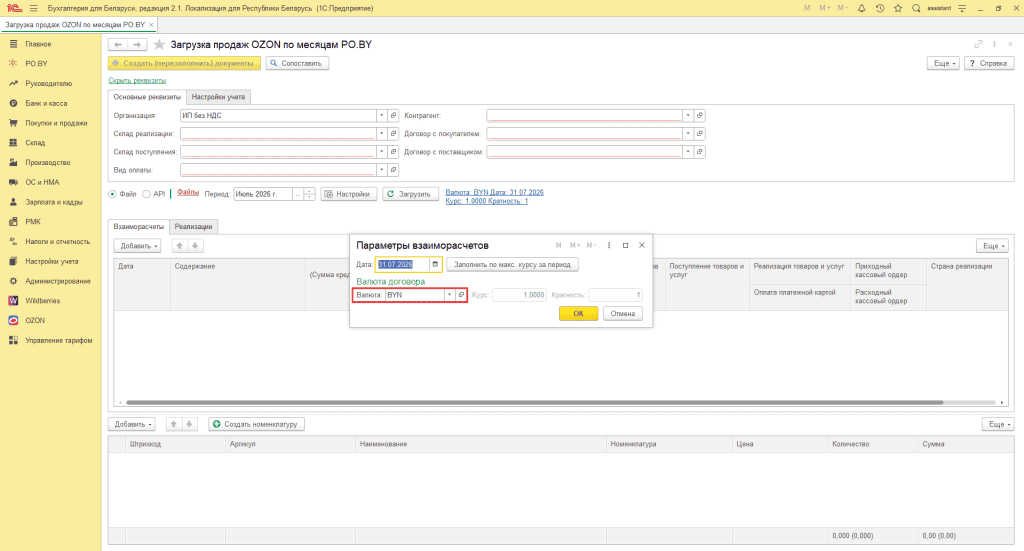Expand the Вид оплаты dropdown
The height and width of the screenshot is (551, 1024).
[x=381, y=170]
